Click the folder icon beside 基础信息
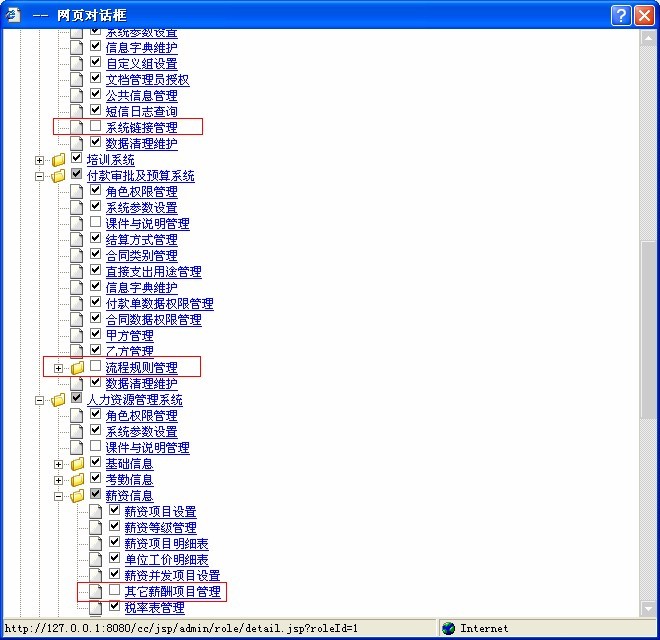 (x=77, y=464)
